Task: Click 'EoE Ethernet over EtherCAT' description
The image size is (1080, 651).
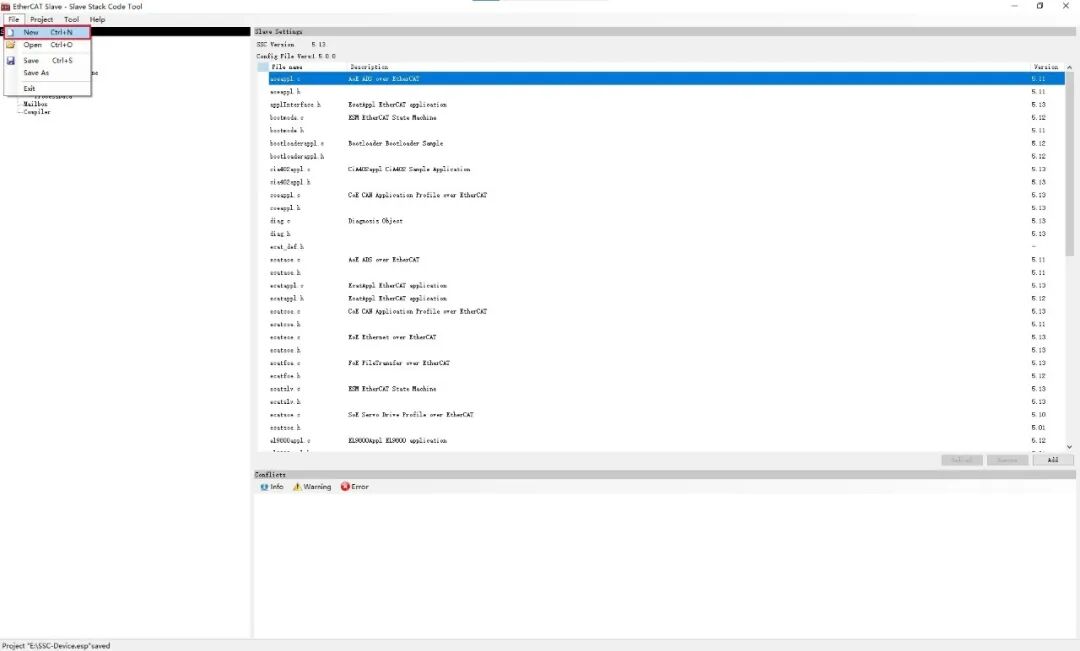Action: click(392, 338)
